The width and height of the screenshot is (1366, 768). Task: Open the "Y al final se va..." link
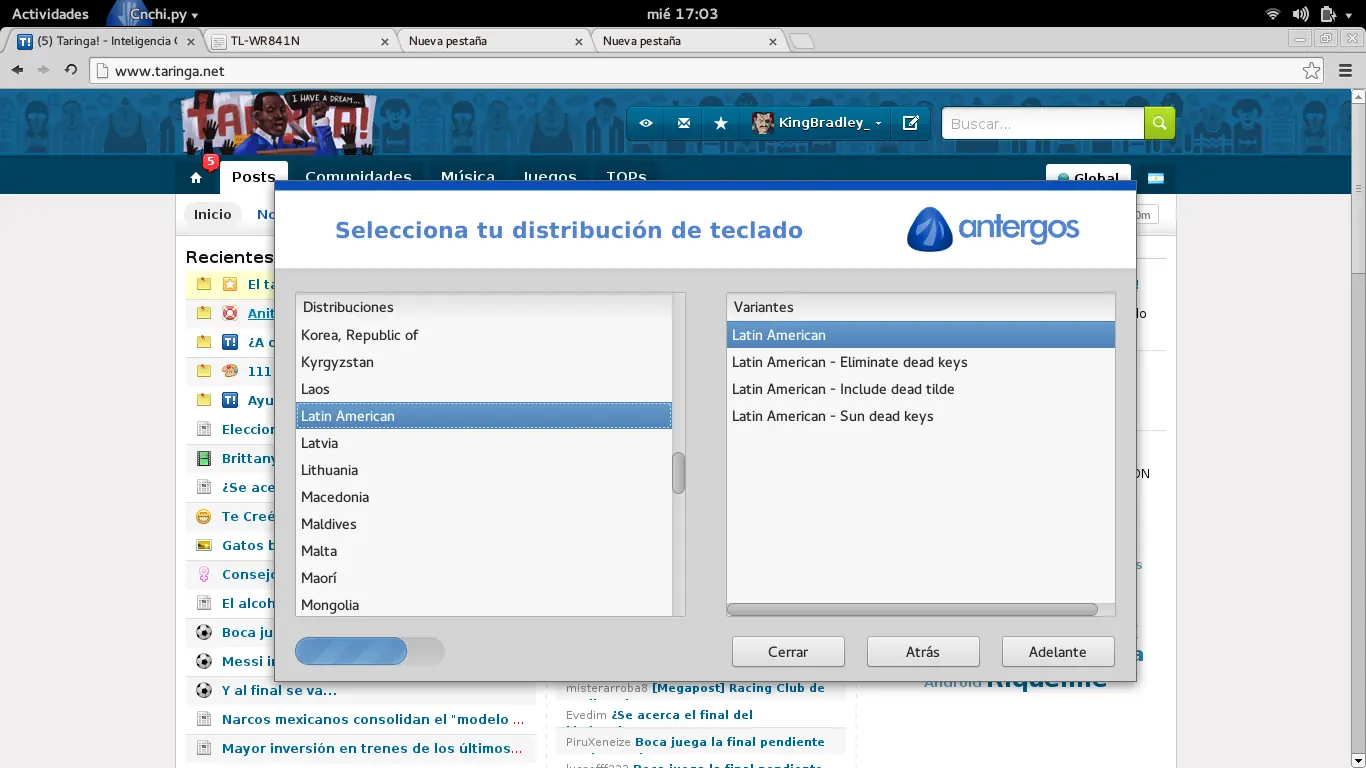[279, 690]
